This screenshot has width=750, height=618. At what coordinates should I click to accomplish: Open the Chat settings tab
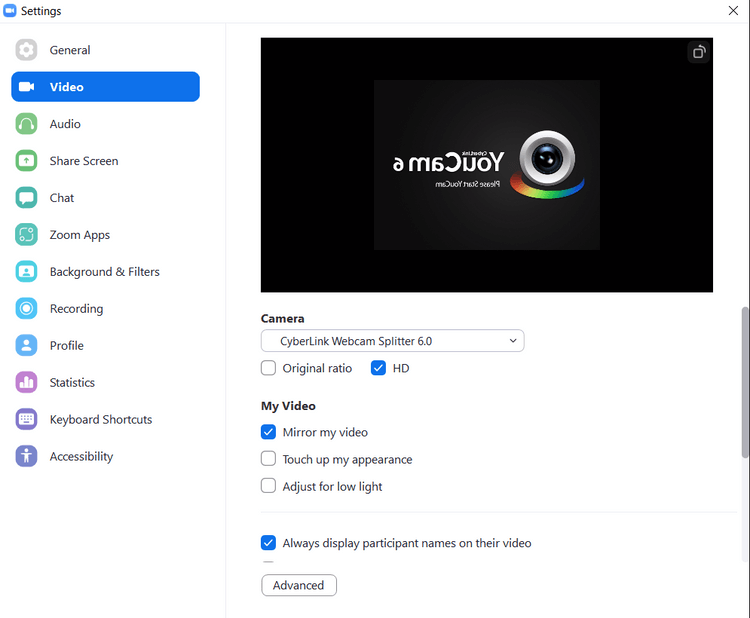105,198
